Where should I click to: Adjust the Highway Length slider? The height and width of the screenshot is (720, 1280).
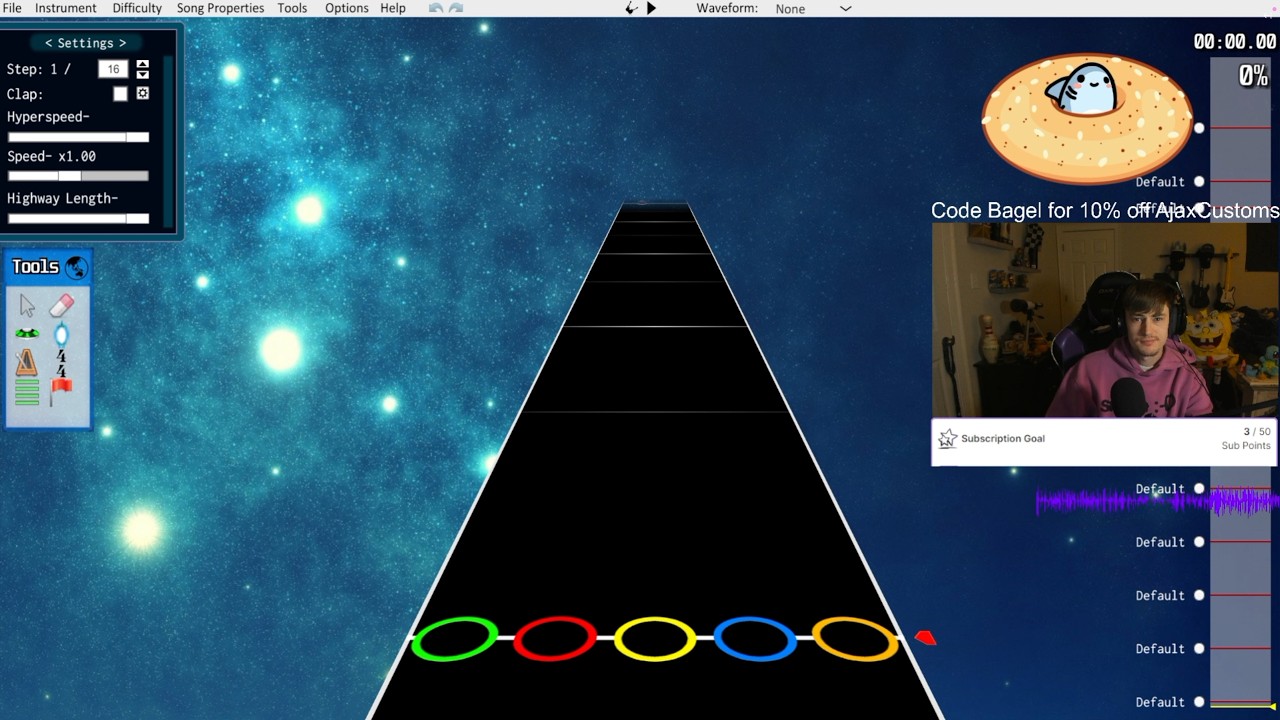[x=78, y=218]
